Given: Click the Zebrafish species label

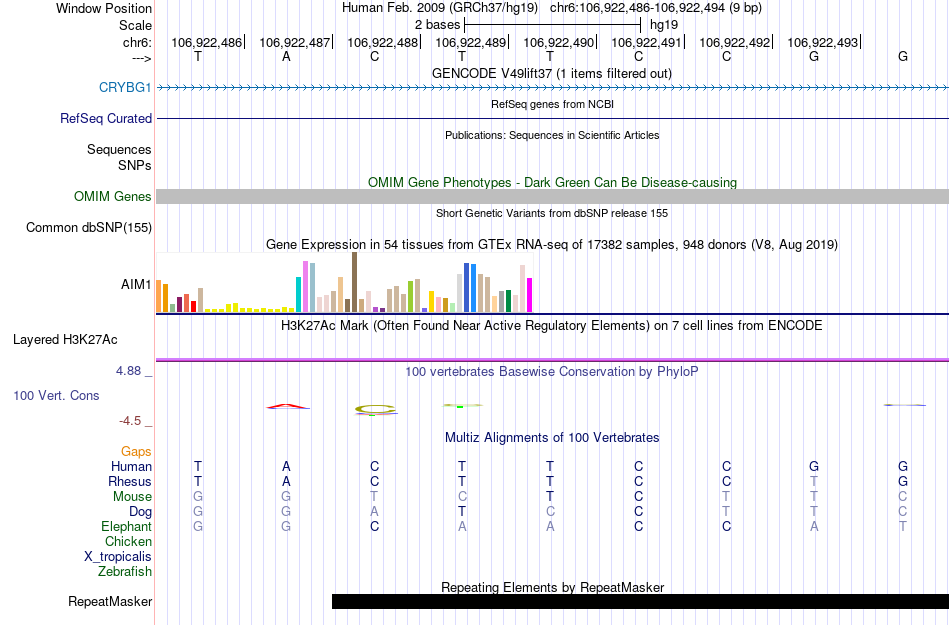Looking at the screenshot, I should pyautogui.click(x=125, y=571).
